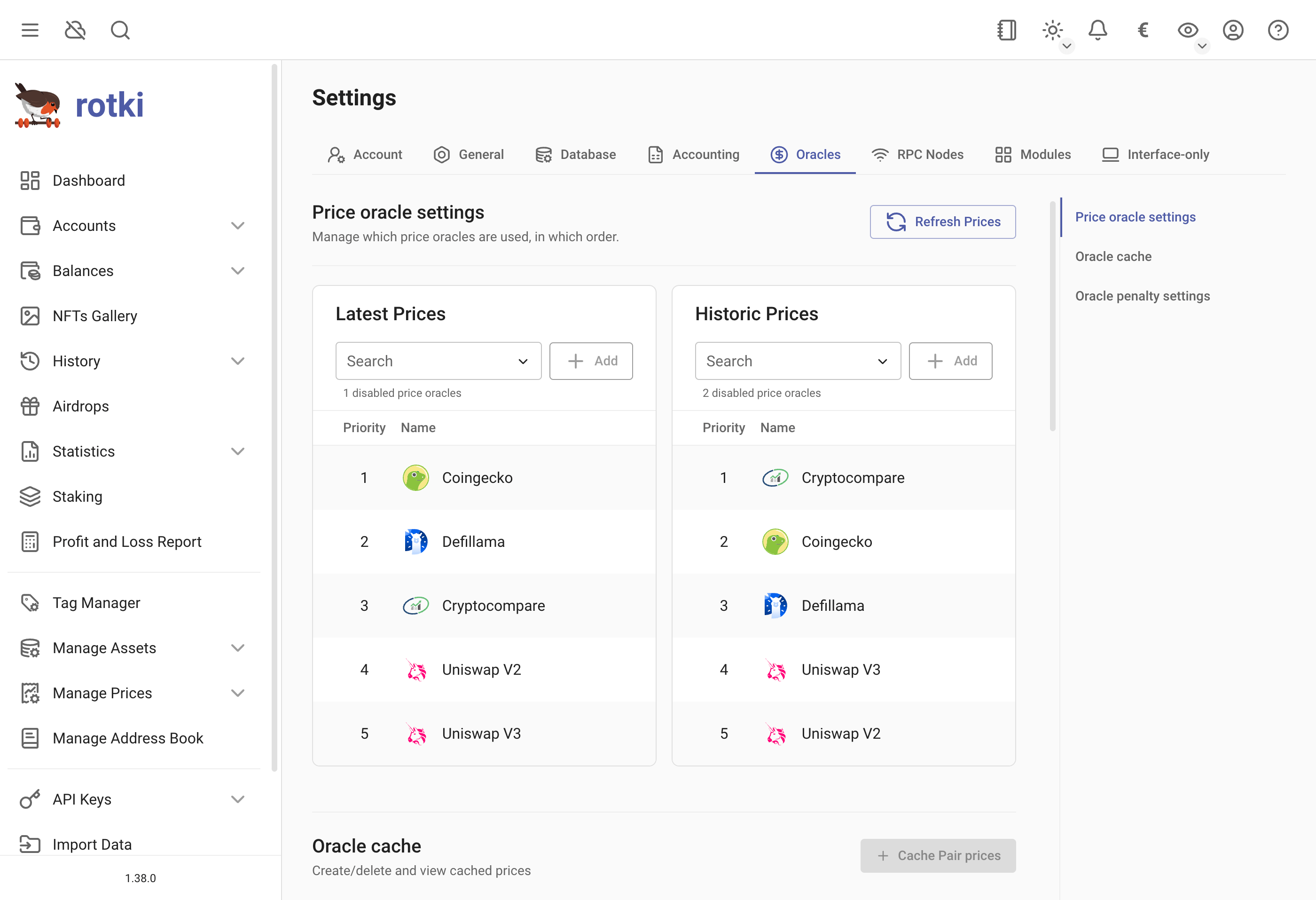Image resolution: width=1316 pixels, height=900 pixels.
Task: Switch to the RPC Nodes tab
Action: pyautogui.click(x=917, y=155)
